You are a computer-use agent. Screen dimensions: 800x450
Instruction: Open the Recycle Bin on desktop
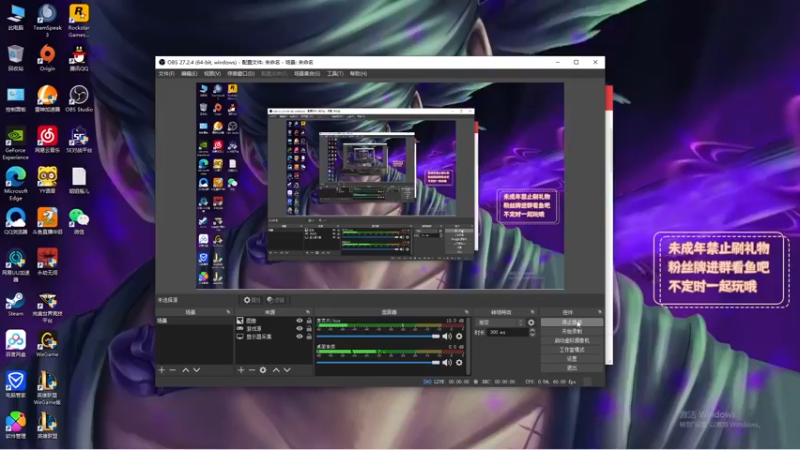tap(15, 58)
